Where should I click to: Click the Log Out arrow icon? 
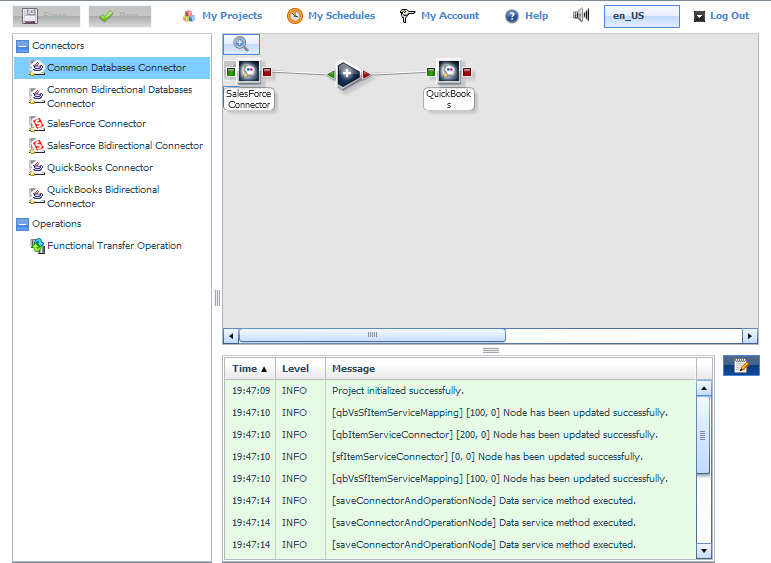[x=699, y=17]
